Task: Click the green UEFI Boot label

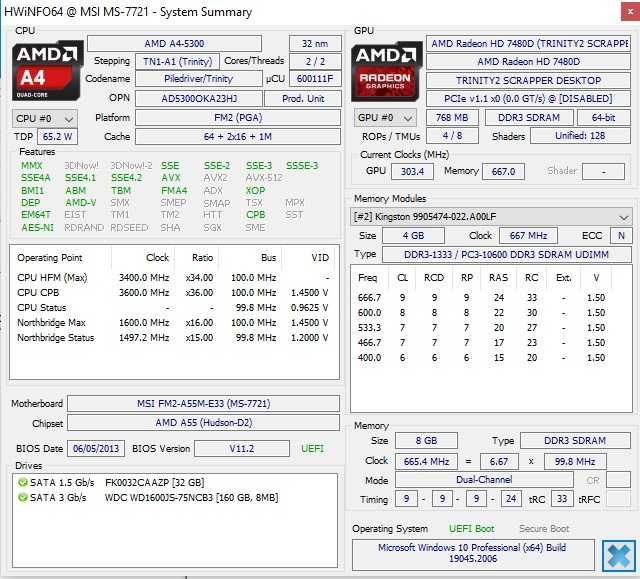Action: pos(471,529)
